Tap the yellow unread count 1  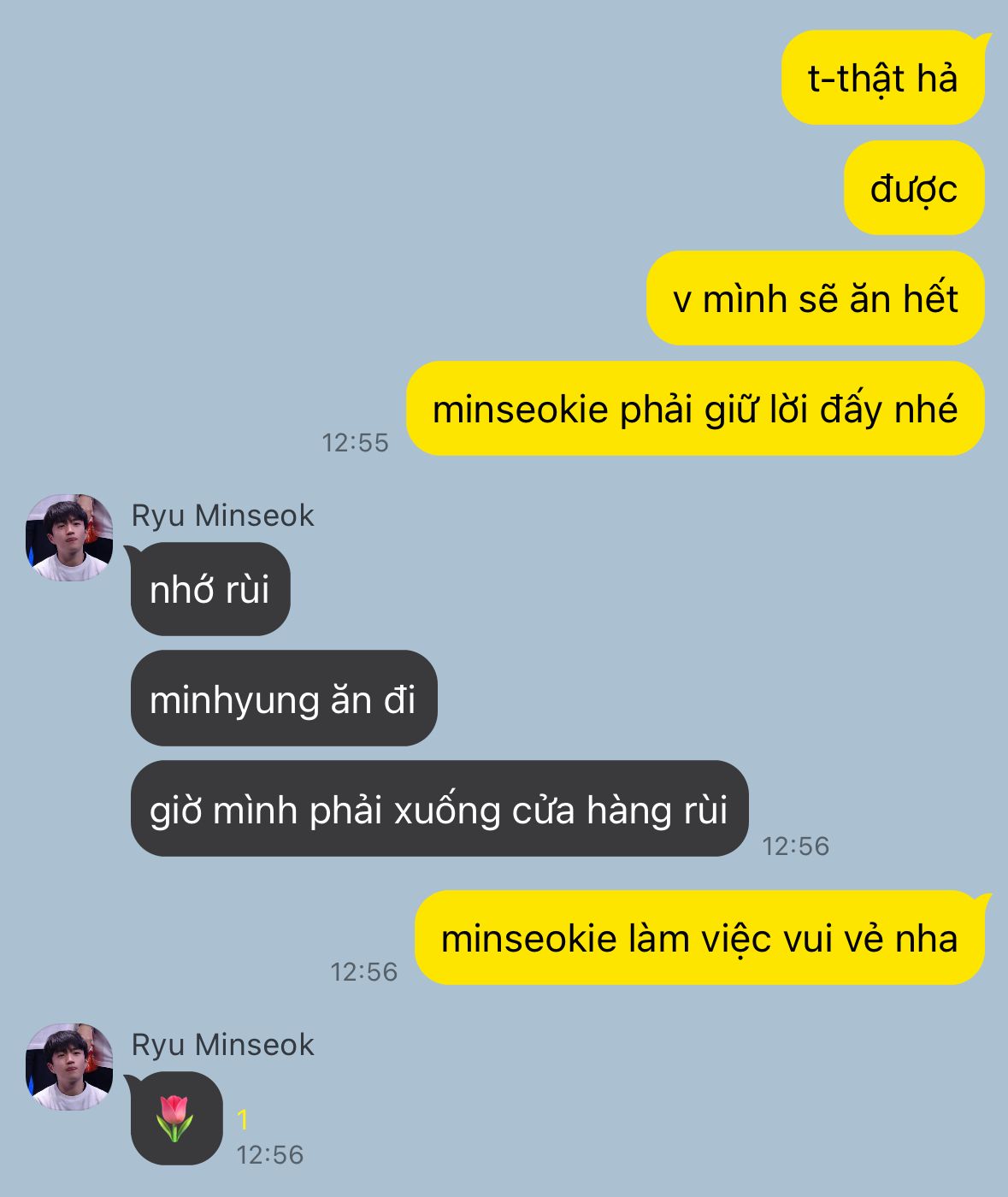click(243, 1119)
